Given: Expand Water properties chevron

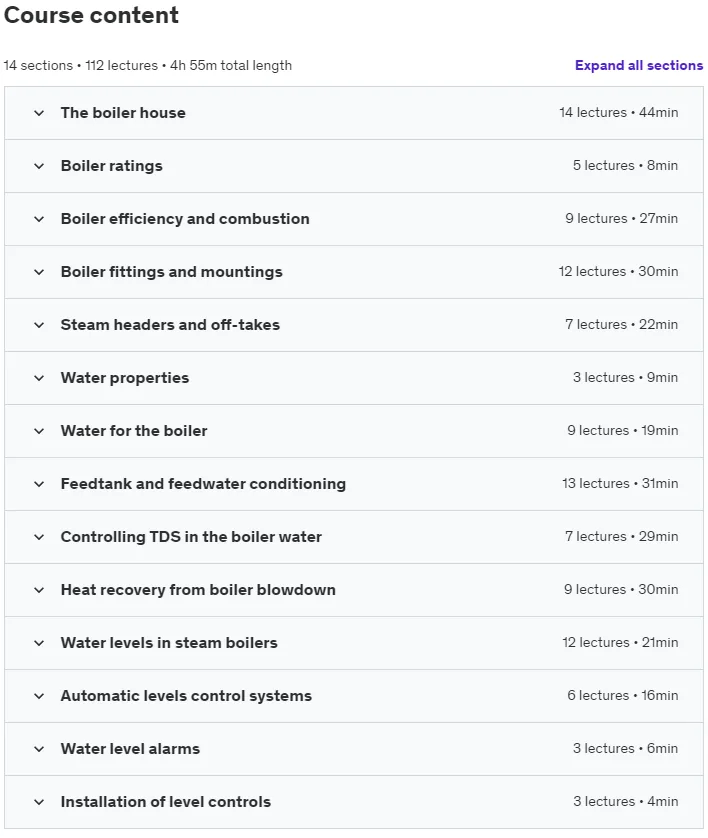Looking at the screenshot, I should [39, 378].
